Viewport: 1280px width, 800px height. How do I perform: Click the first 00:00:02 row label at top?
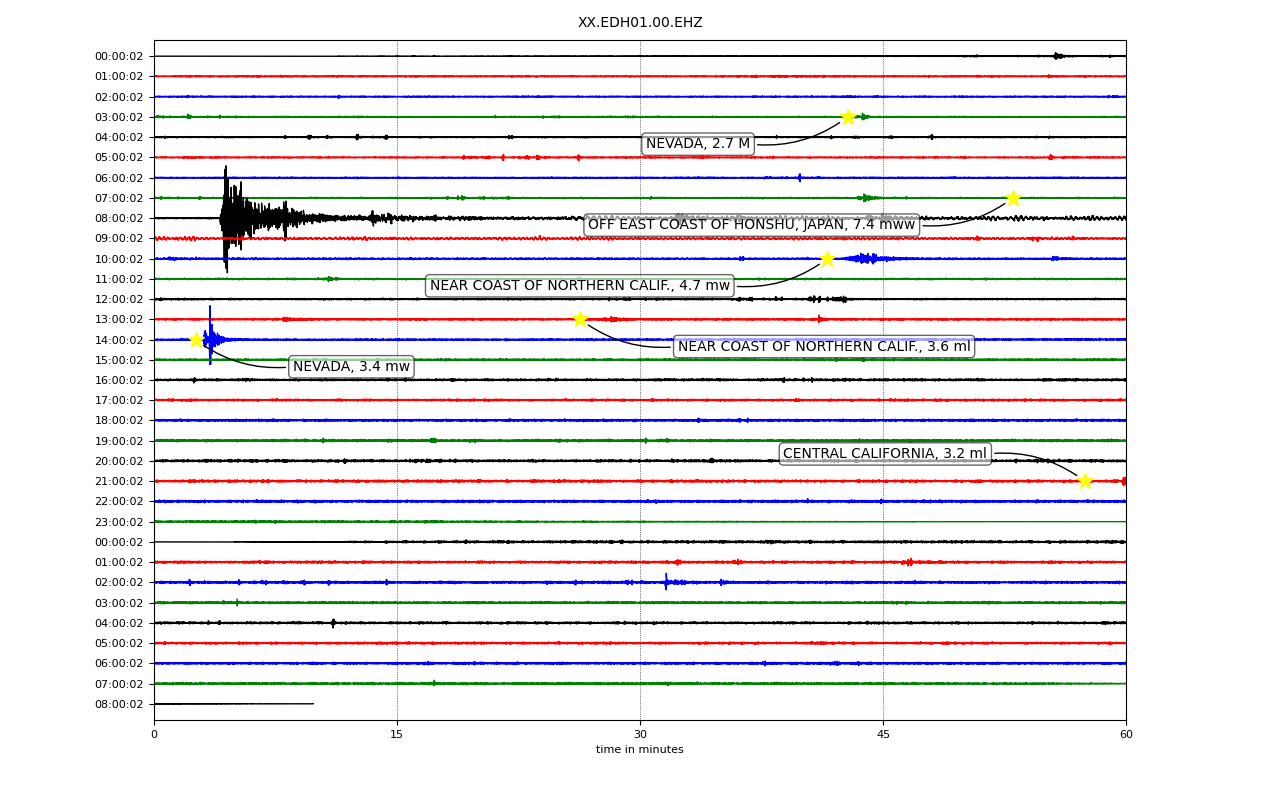(x=119, y=57)
